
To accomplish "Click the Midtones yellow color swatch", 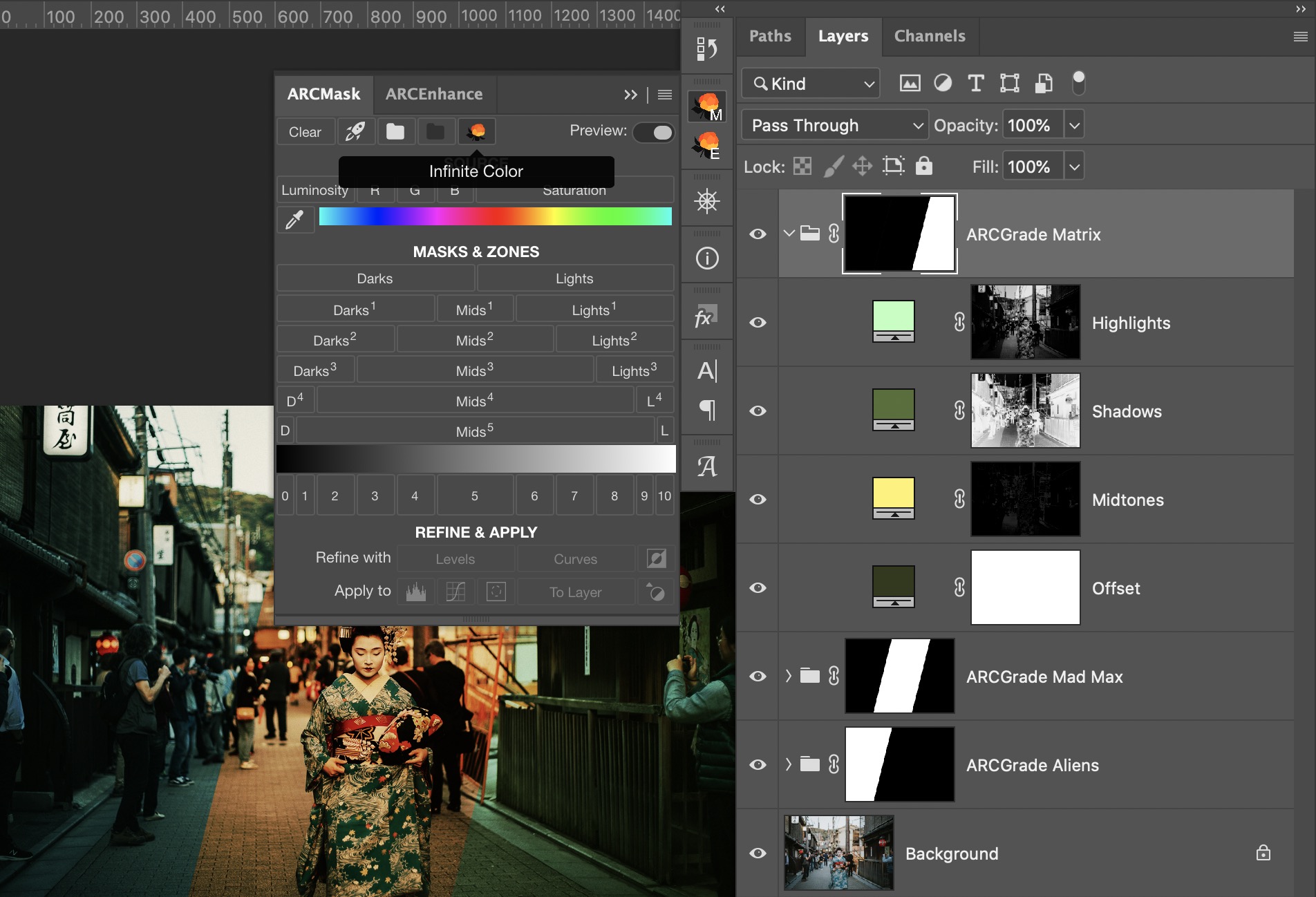I will [x=893, y=493].
